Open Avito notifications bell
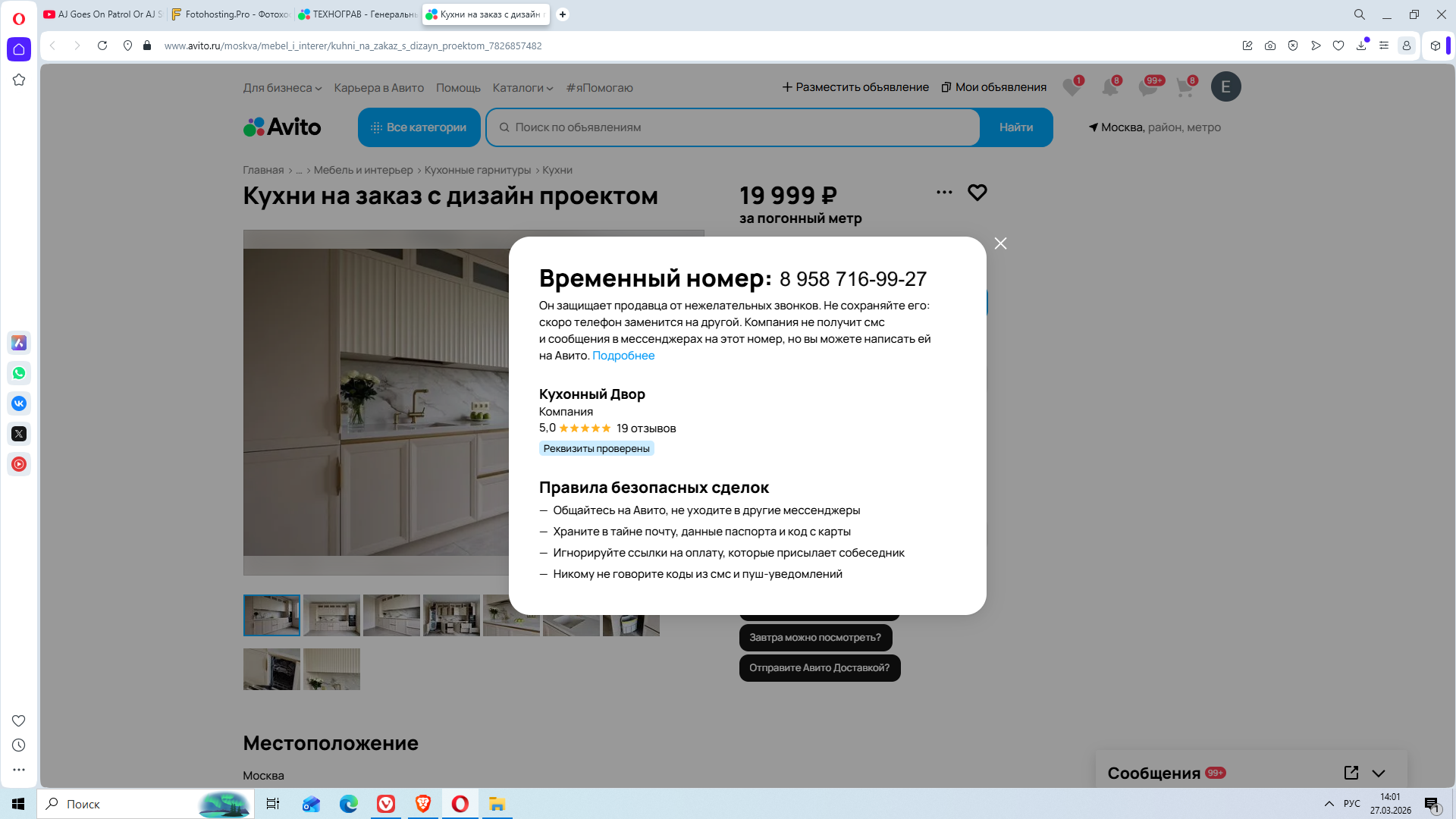Viewport: 1456px width, 819px height. [x=1109, y=87]
